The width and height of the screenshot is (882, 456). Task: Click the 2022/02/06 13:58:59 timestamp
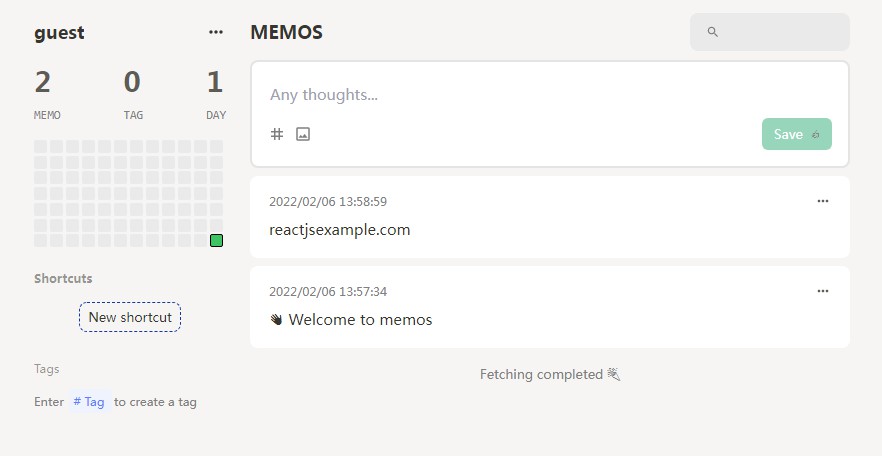pyautogui.click(x=328, y=201)
